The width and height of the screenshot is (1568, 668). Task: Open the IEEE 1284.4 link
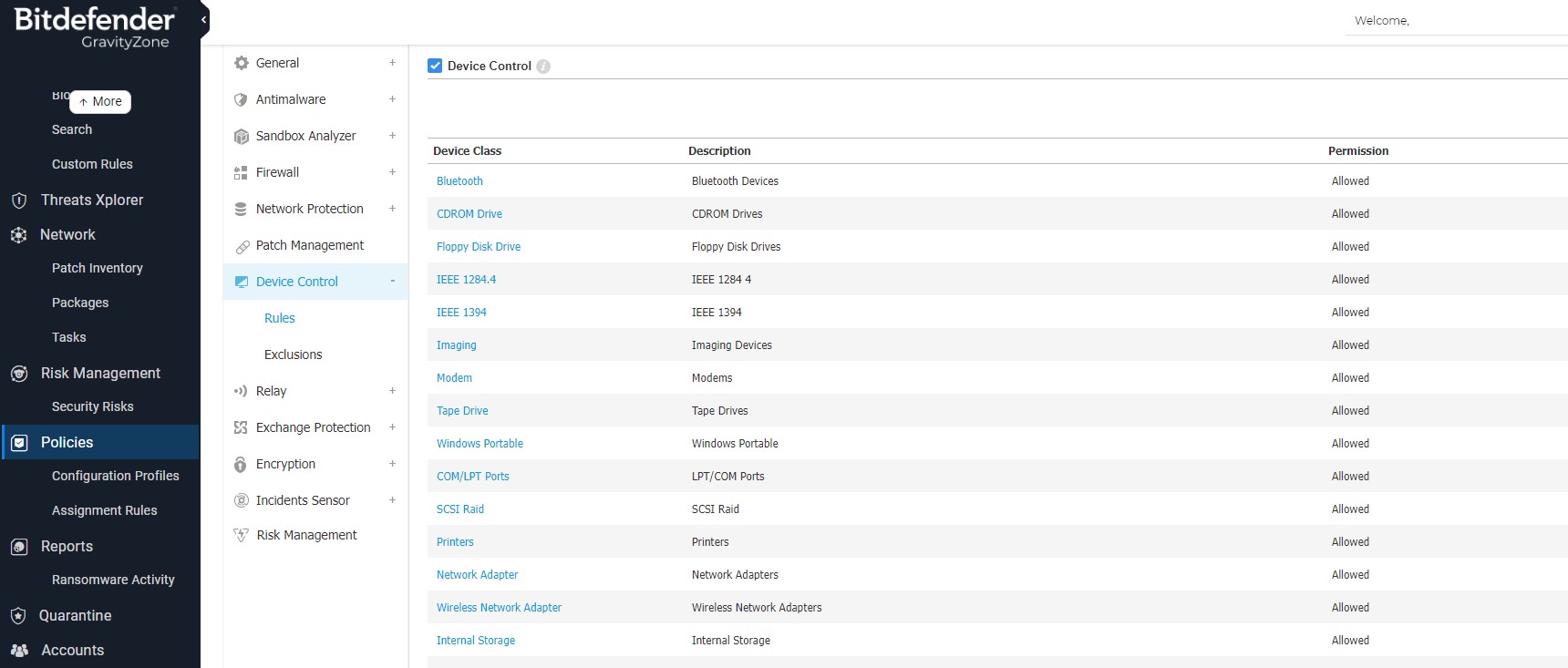466,280
